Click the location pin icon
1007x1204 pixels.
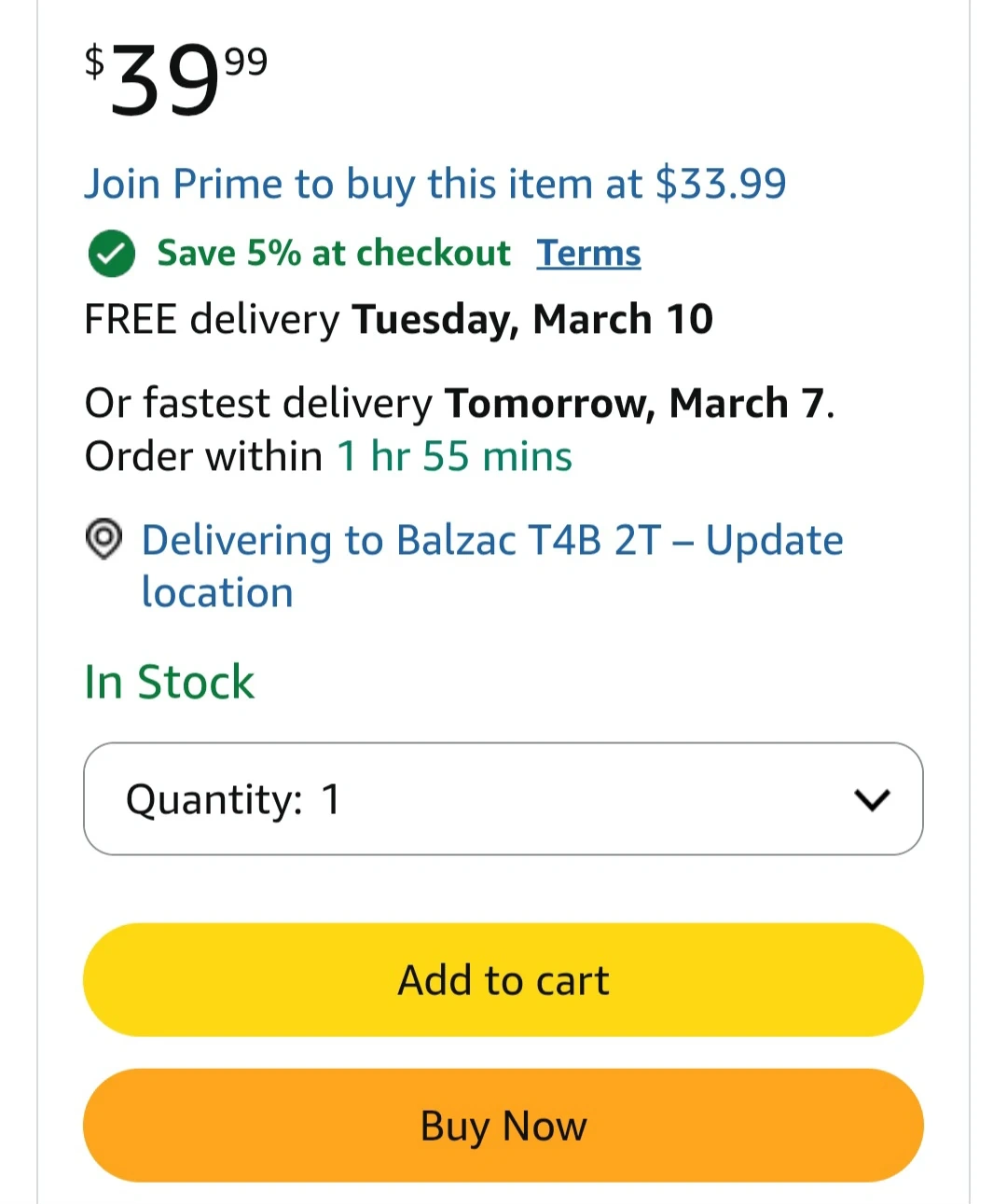tap(103, 539)
